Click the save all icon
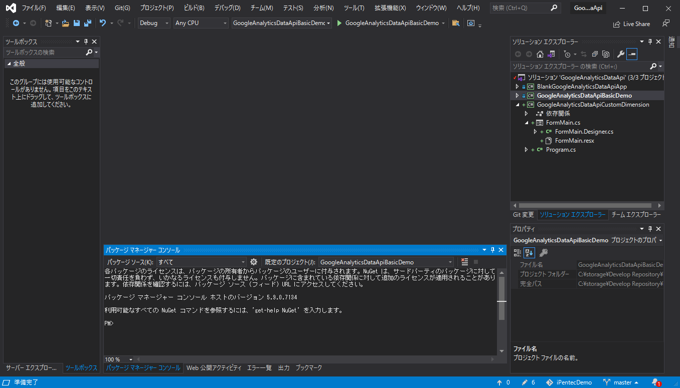This screenshot has width=680, height=388. (88, 23)
